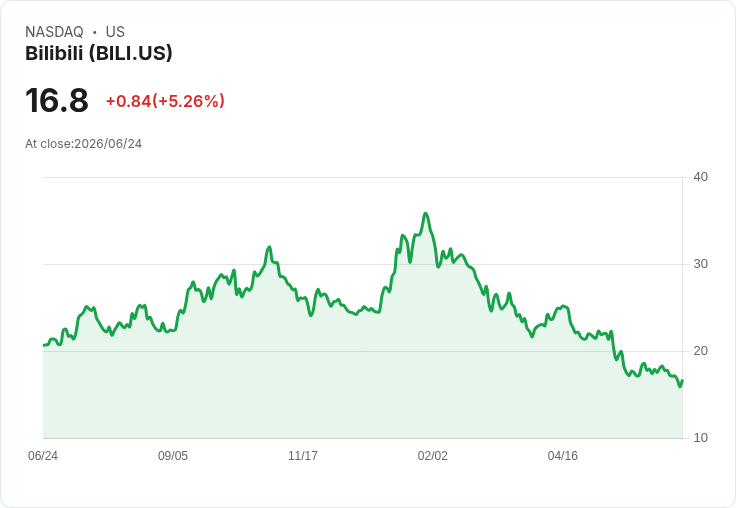Click the +0.84(+5.26%) change value
The image size is (736, 508).
coord(165,101)
